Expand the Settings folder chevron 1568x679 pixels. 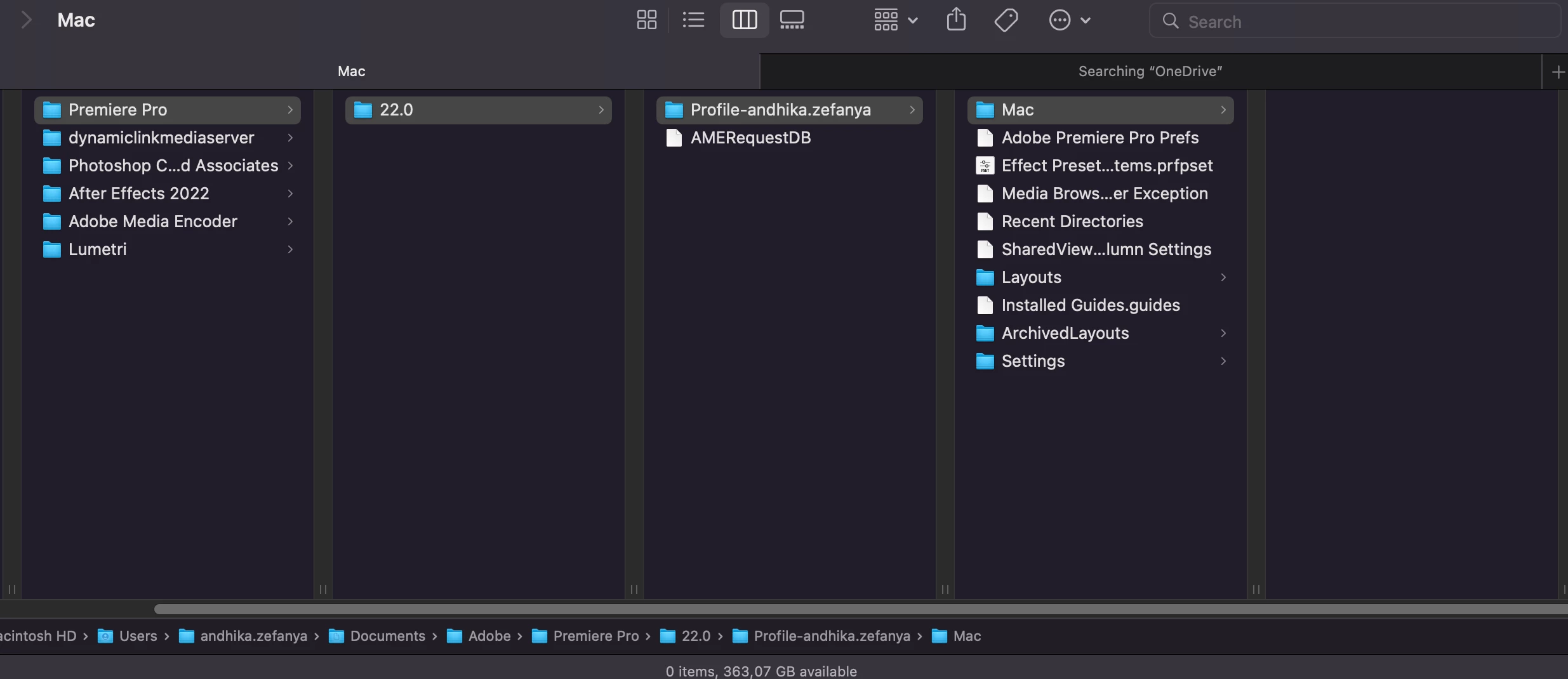1223,361
